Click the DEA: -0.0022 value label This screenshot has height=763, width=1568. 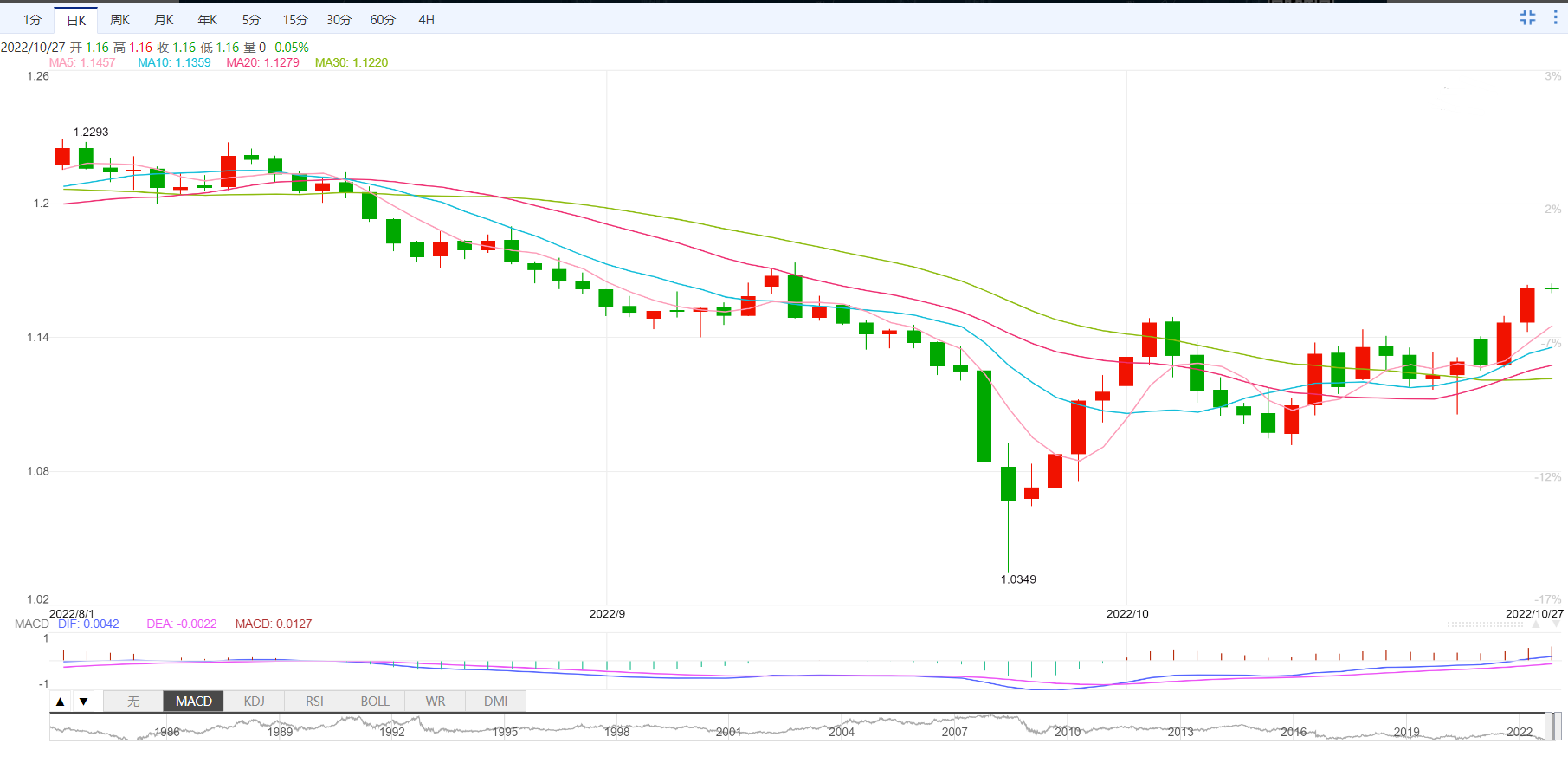pyautogui.click(x=182, y=624)
